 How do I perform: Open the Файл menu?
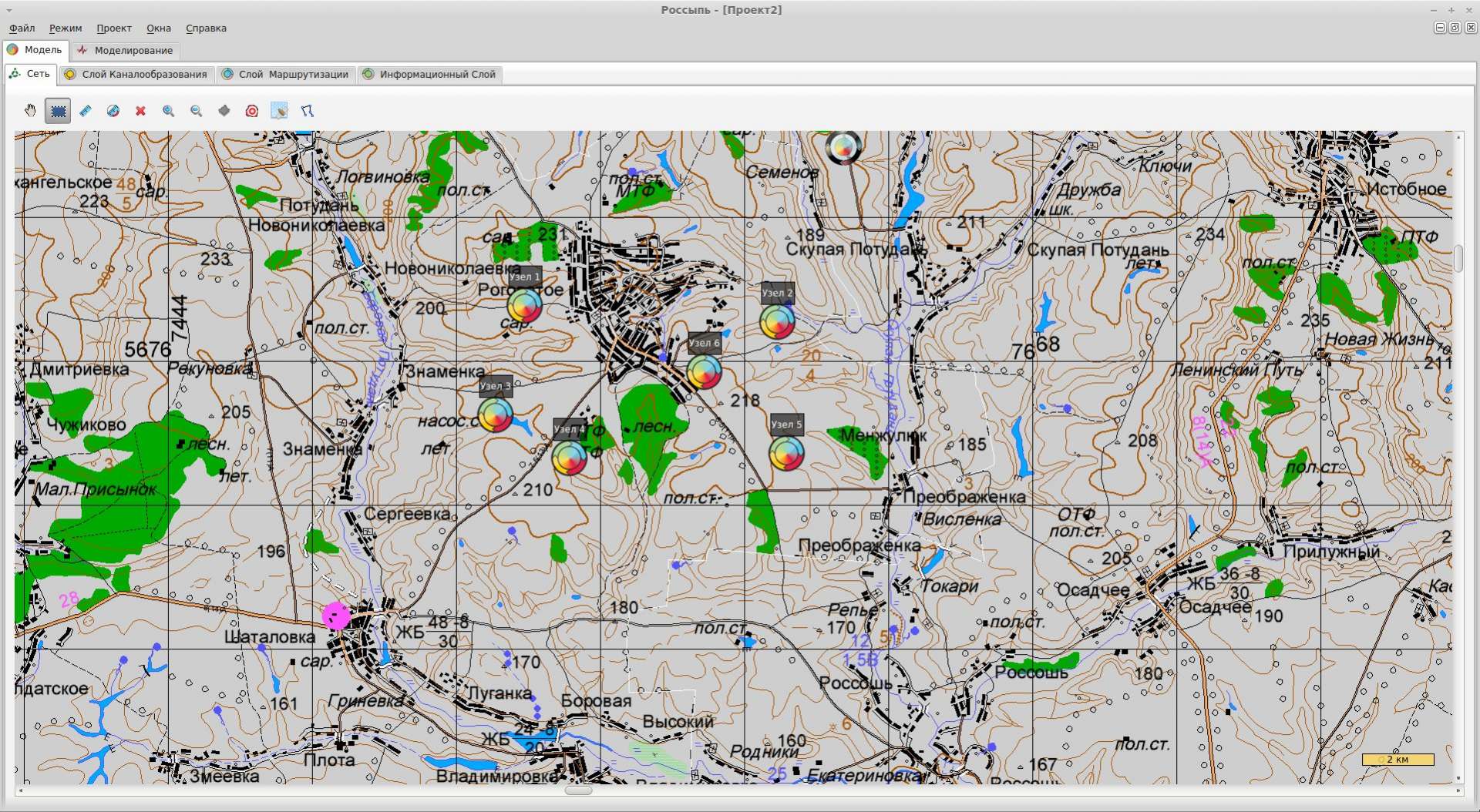click(22, 28)
